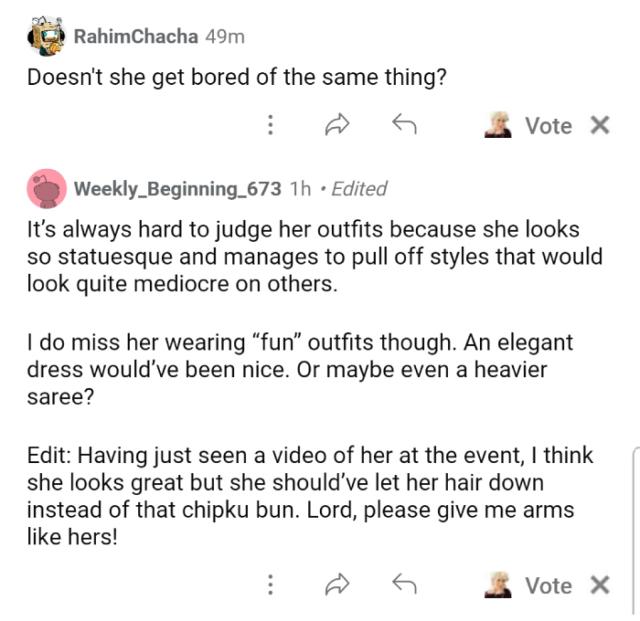
Task: Share RahimChacha's comment
Action: tap(336, 126)
